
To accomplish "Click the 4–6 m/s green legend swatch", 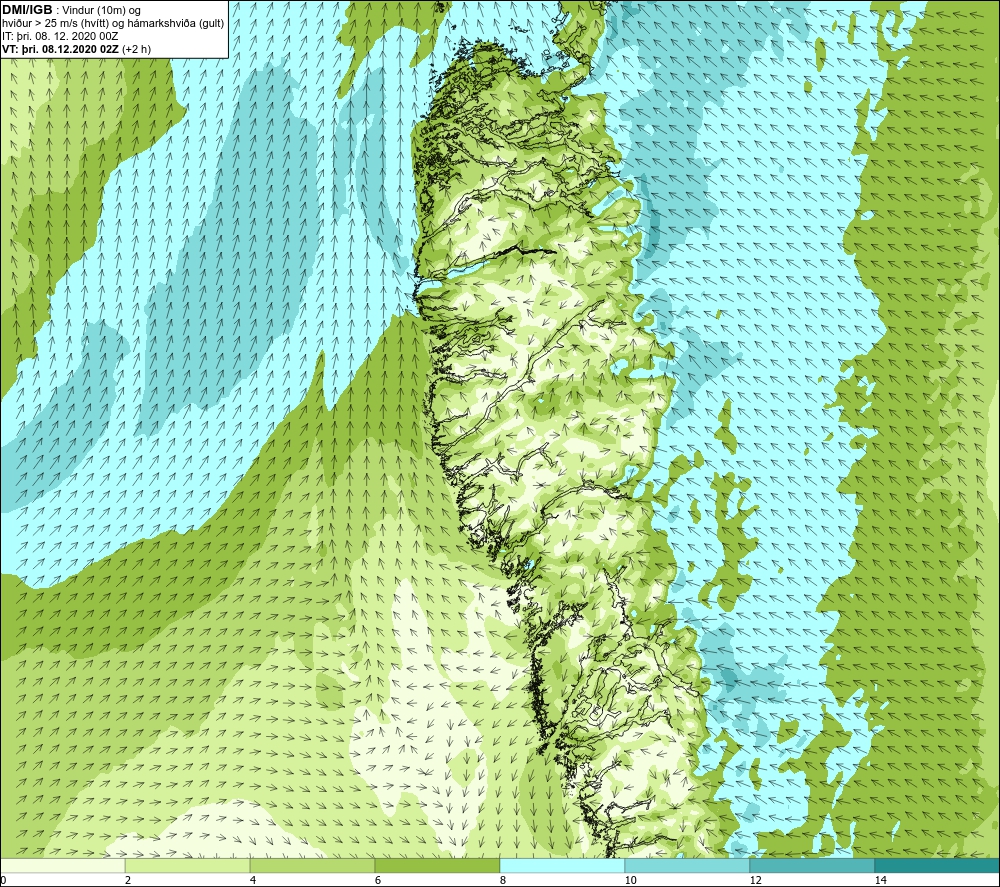I will [x=312, y=865].
